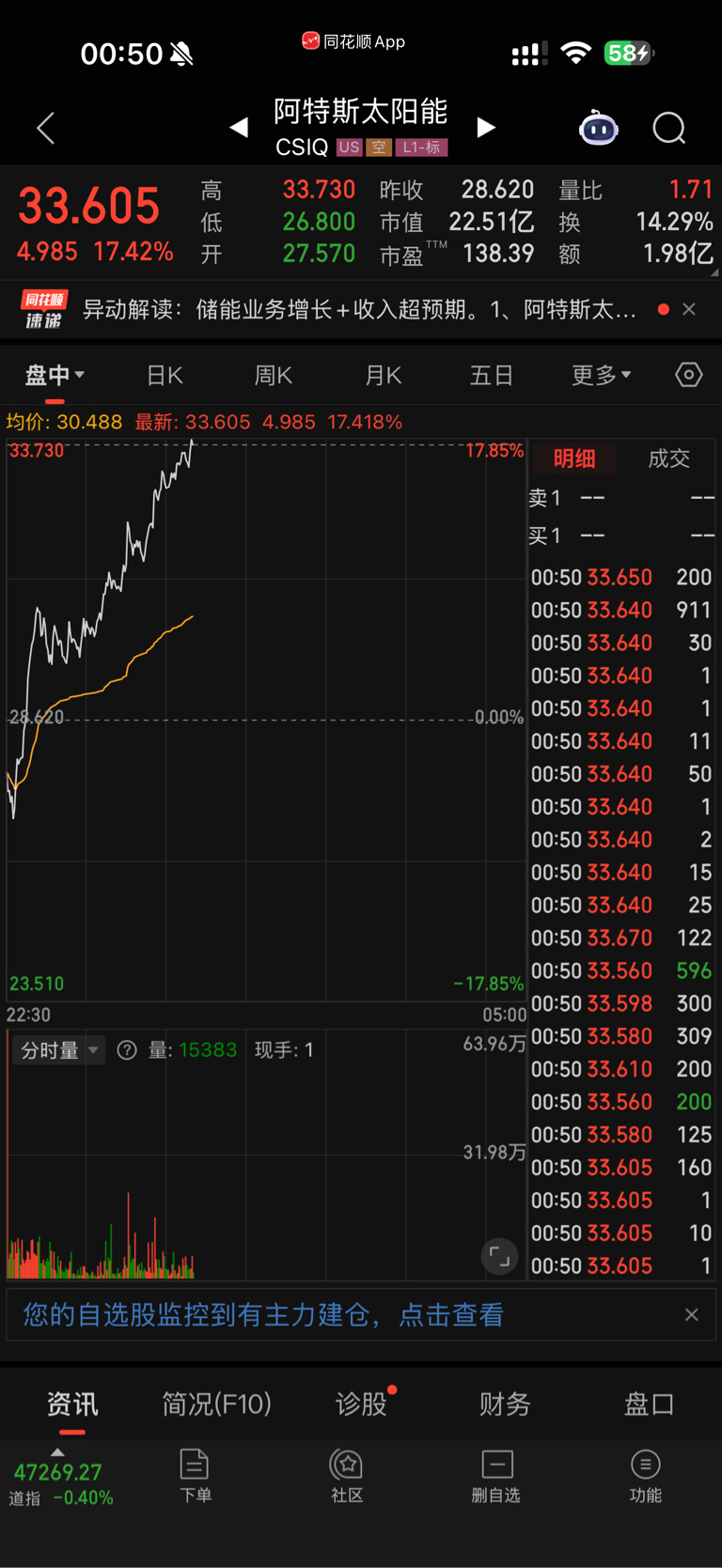This screenshot has width=722, height=1568.
Task: Open the 社区 community icon
Action: click(347, 1476)
